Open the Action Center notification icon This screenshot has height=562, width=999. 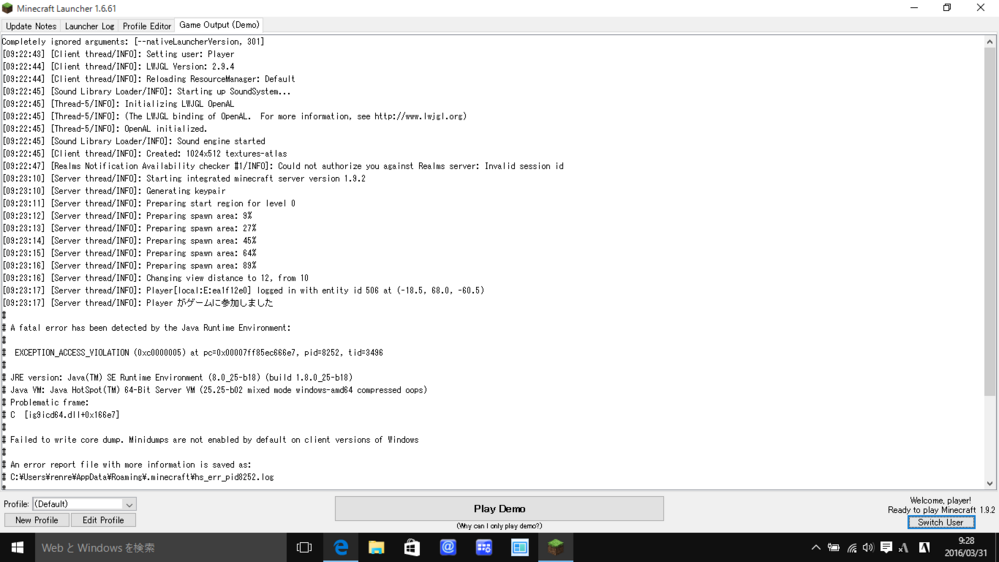coord(886,547)
